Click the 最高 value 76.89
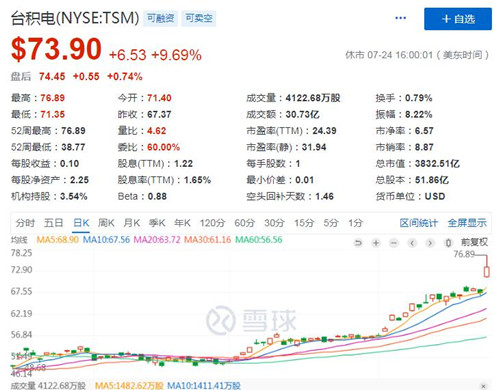The height and width of the screenshot is (390, 500). tap(53, 98)
